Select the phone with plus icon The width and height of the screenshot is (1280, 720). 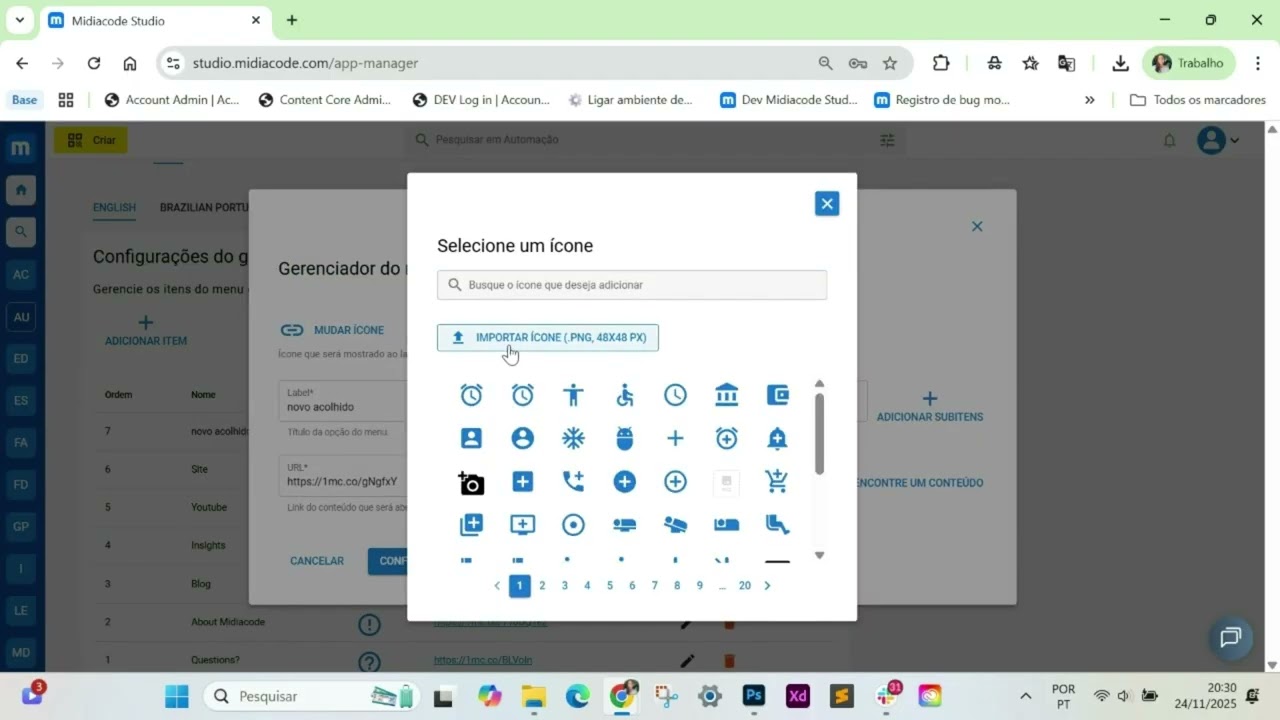[573, 482]
